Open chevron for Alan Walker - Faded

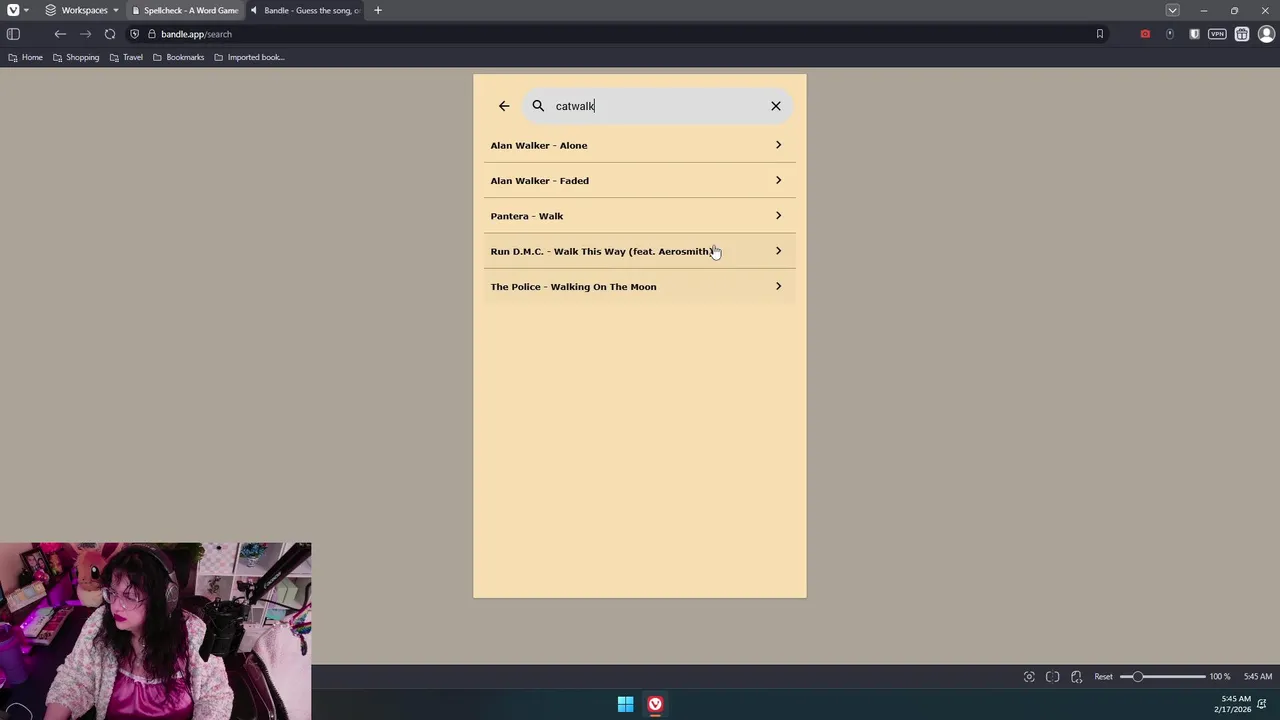tap(778, 181)
